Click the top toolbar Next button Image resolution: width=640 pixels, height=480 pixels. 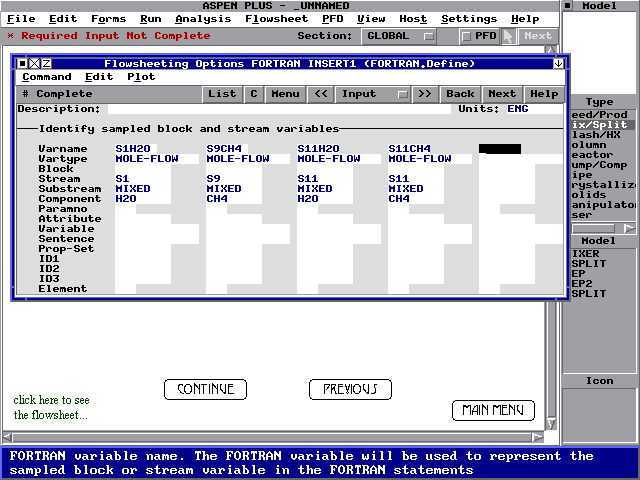click(x=538, y=36)
